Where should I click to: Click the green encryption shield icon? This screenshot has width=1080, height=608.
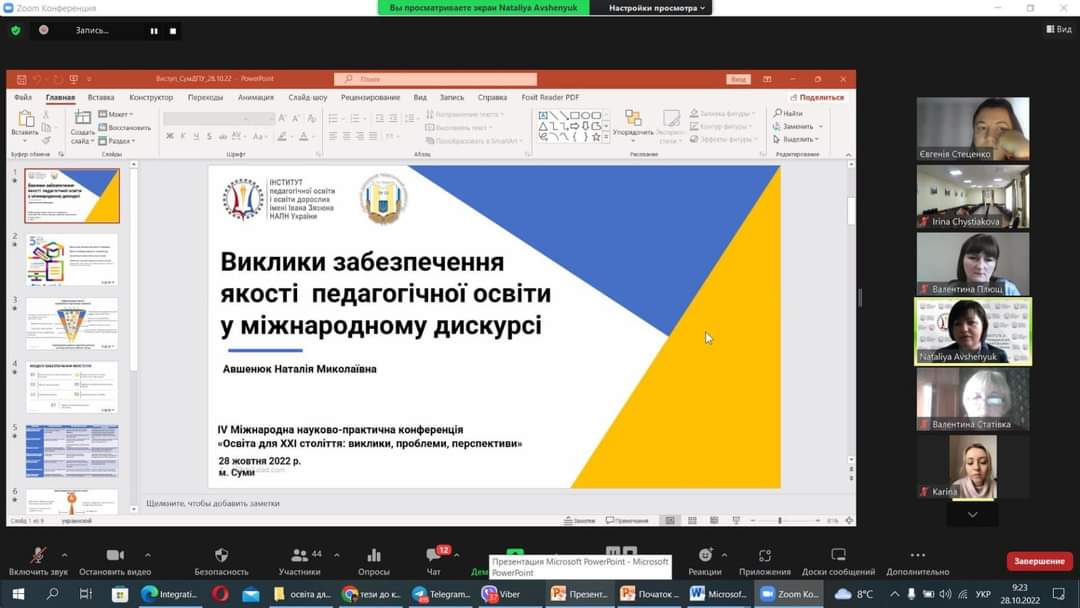point(16,30)
